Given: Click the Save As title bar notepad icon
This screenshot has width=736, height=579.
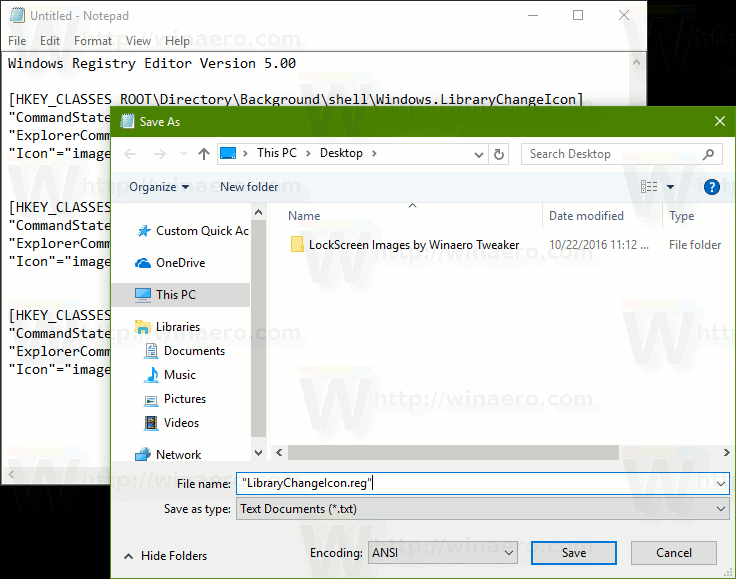Looking at the screenshot, I should (x=127, y=122).
